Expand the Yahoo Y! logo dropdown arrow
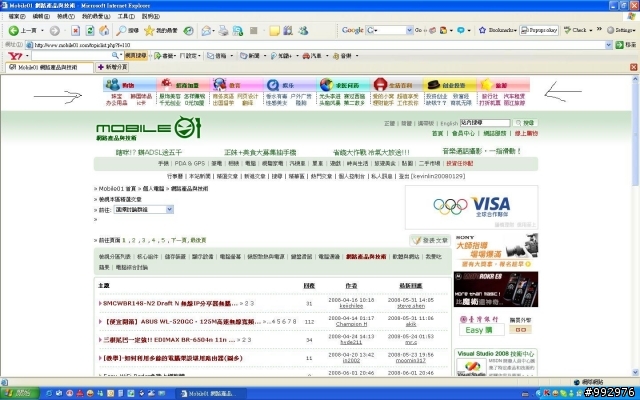The height and width of the screenshot is (400, 640). point(27,56)
